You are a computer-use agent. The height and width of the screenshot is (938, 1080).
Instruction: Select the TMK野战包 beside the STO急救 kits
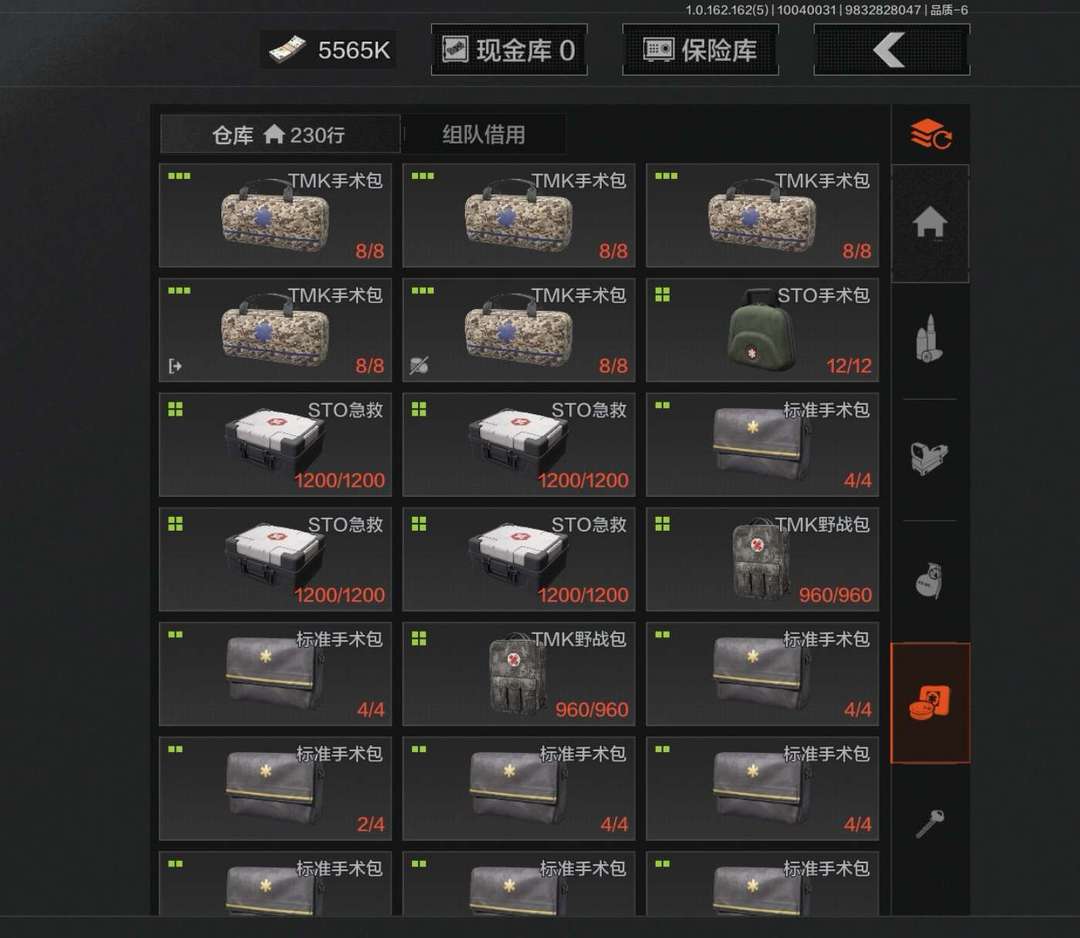[762, 559]
